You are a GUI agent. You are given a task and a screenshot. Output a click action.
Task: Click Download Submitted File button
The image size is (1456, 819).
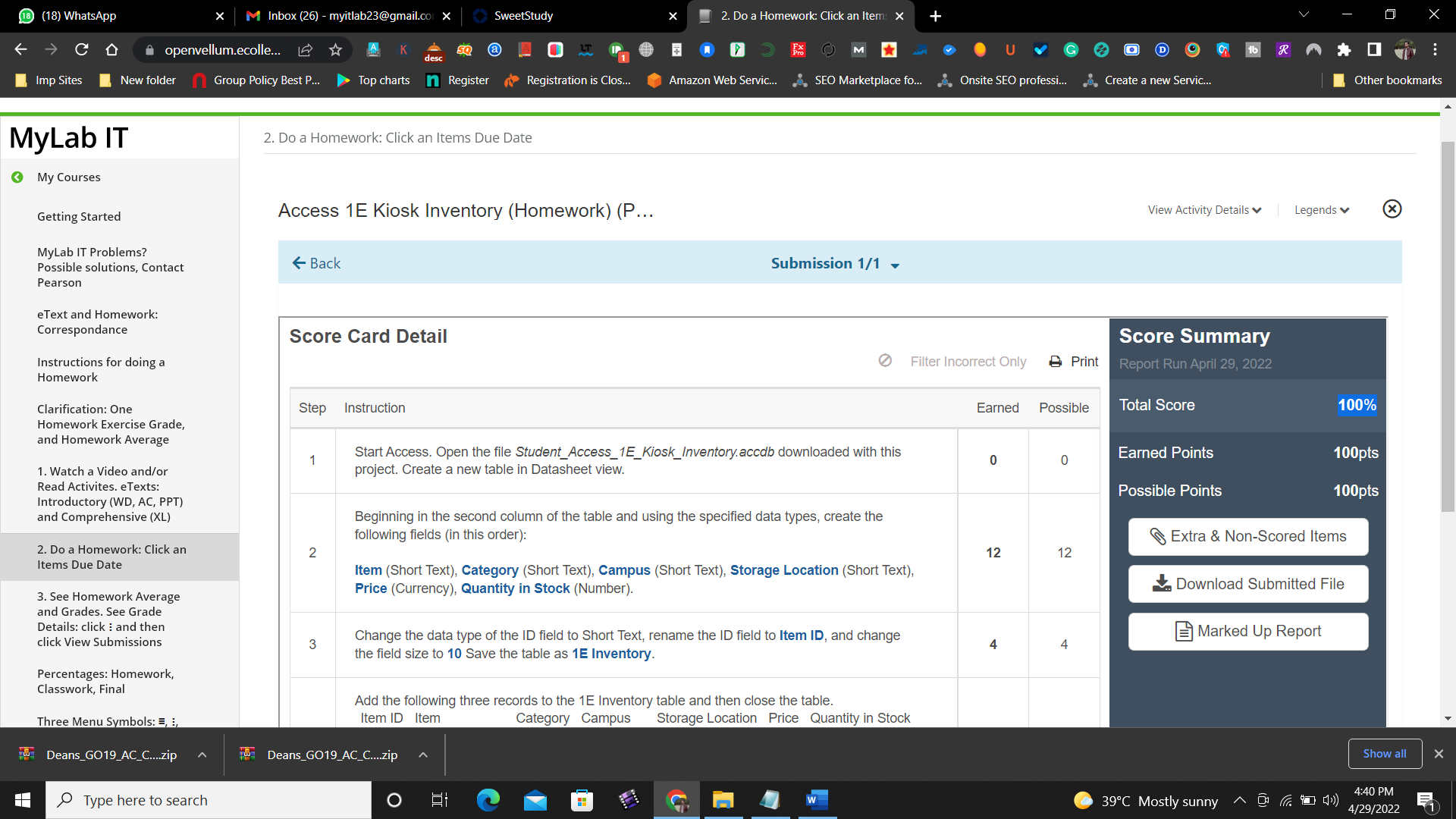pyautogui.click(x=1248, y=584)
